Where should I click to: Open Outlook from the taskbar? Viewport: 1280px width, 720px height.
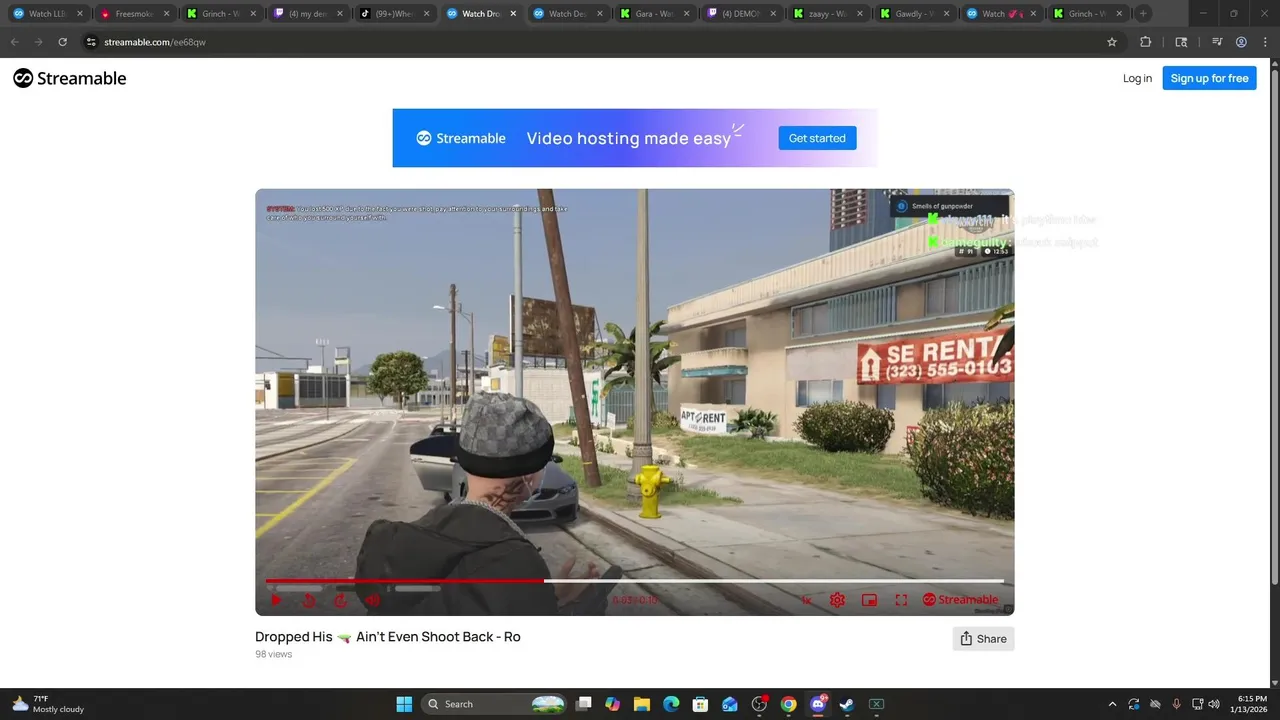point(730,704)
